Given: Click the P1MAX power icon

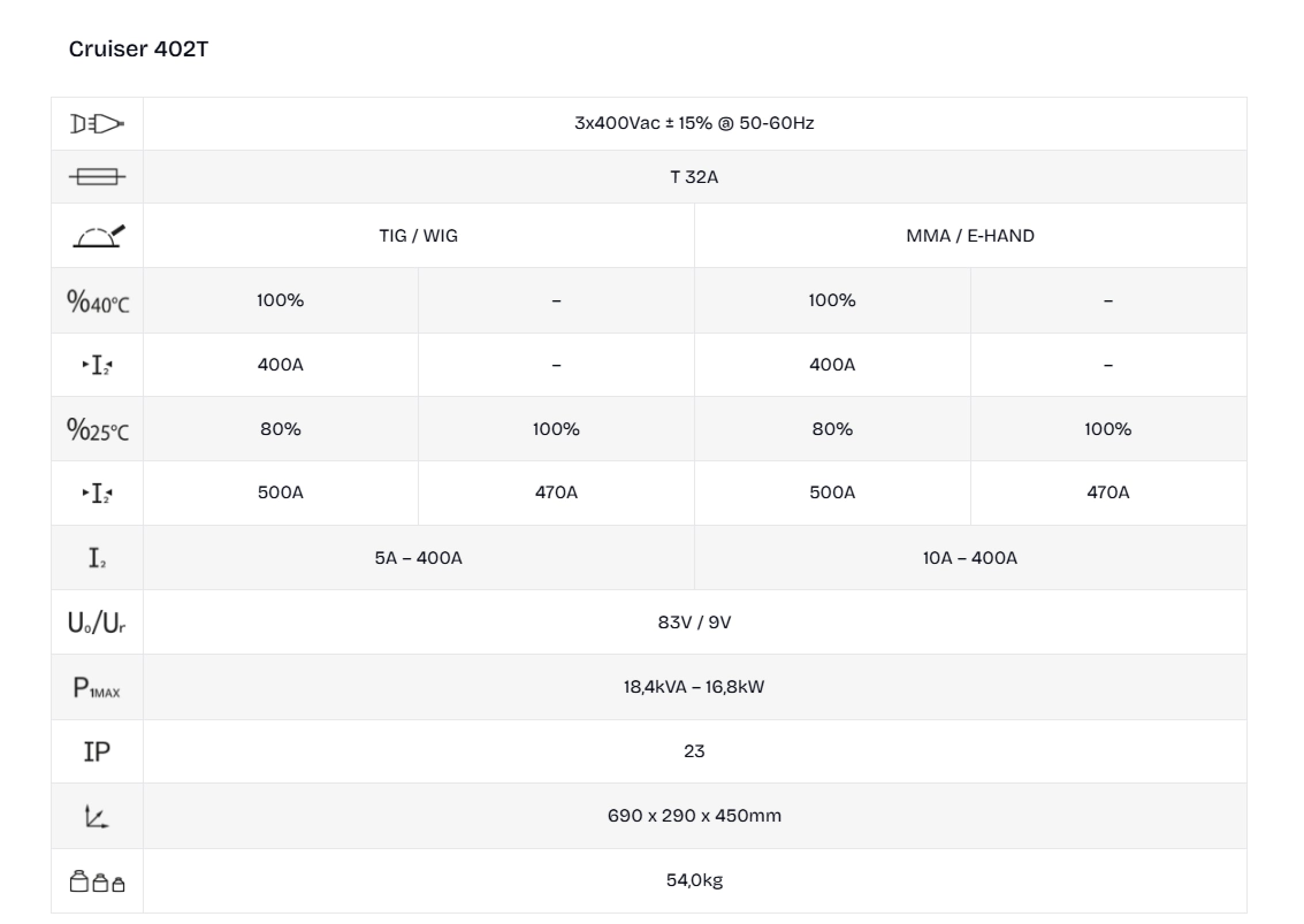Looking at the screenshot, I should pos(97,688).
